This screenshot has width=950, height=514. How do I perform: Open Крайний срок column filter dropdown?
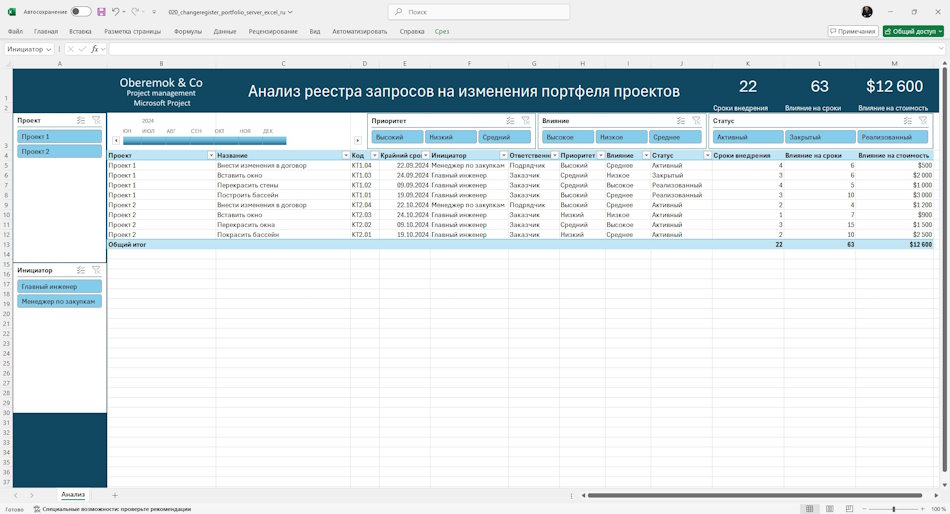[x=425, y=156]
